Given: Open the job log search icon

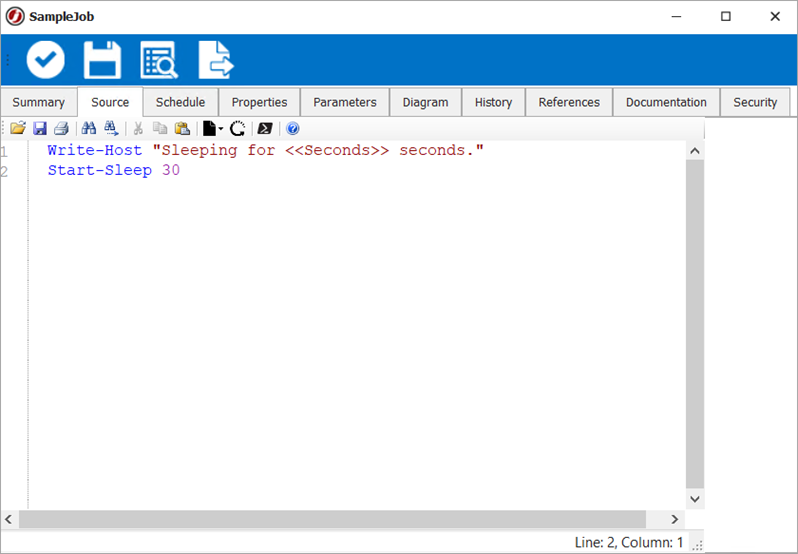Looking at the screenshot, I should (159, 60).
